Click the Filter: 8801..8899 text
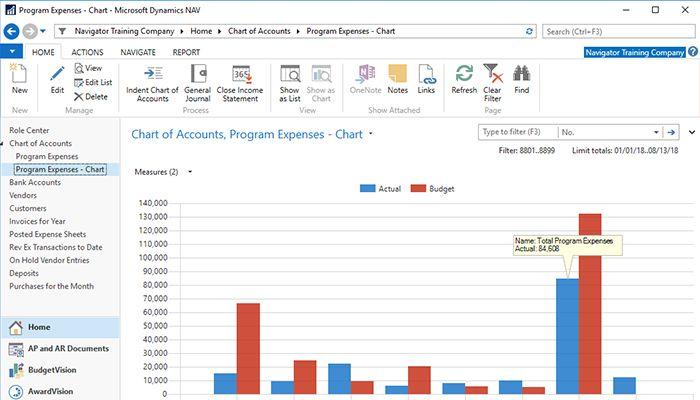The image size is (700, 400). 527,151
